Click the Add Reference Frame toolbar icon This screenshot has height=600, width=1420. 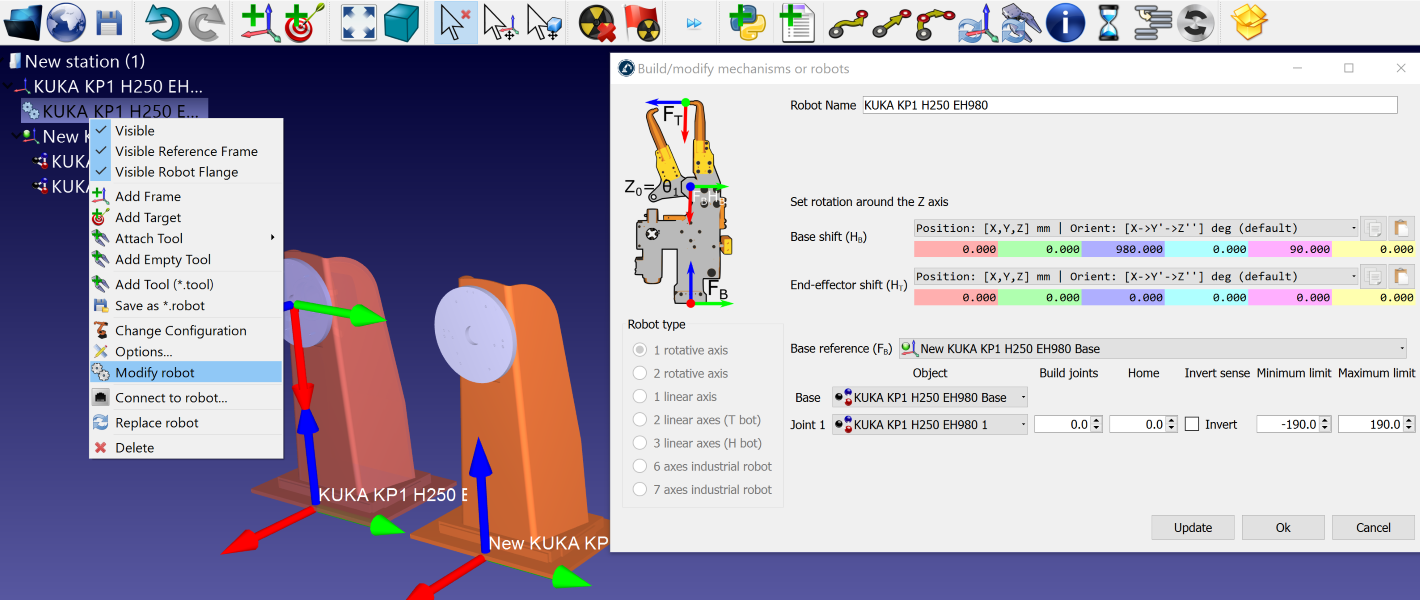(260, 22)
